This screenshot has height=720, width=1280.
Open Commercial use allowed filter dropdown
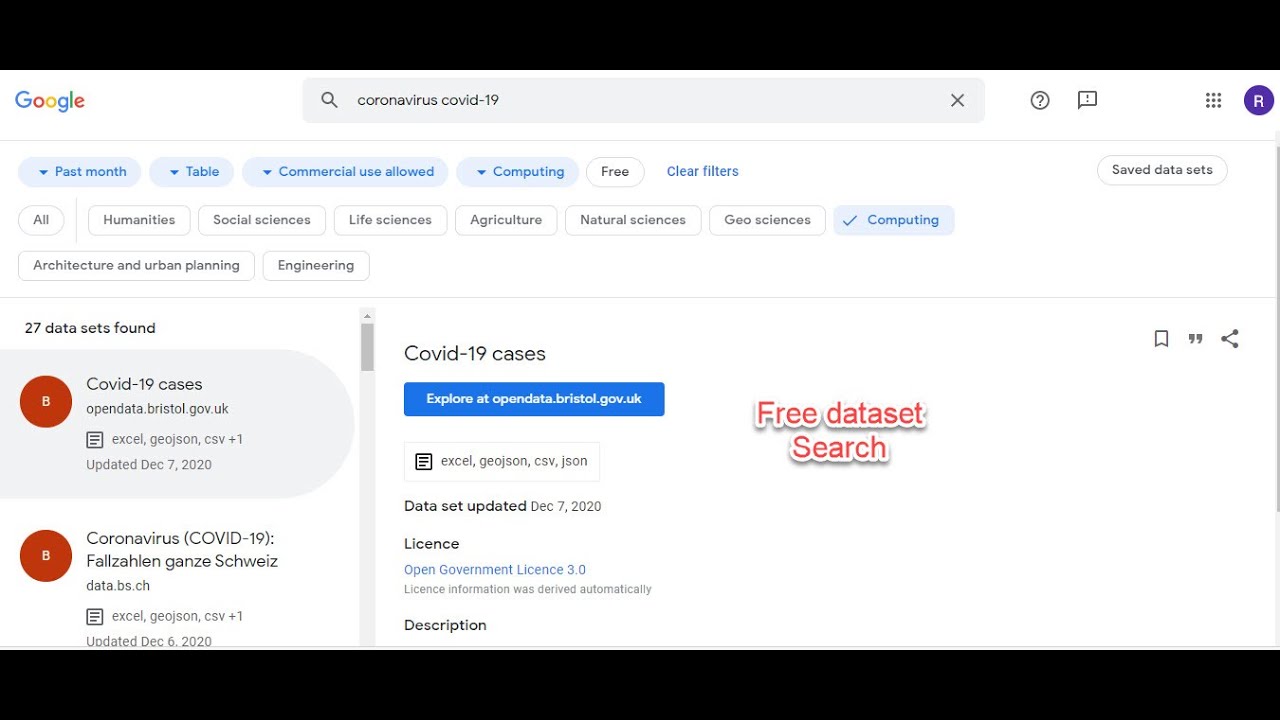tap(345, 172)
